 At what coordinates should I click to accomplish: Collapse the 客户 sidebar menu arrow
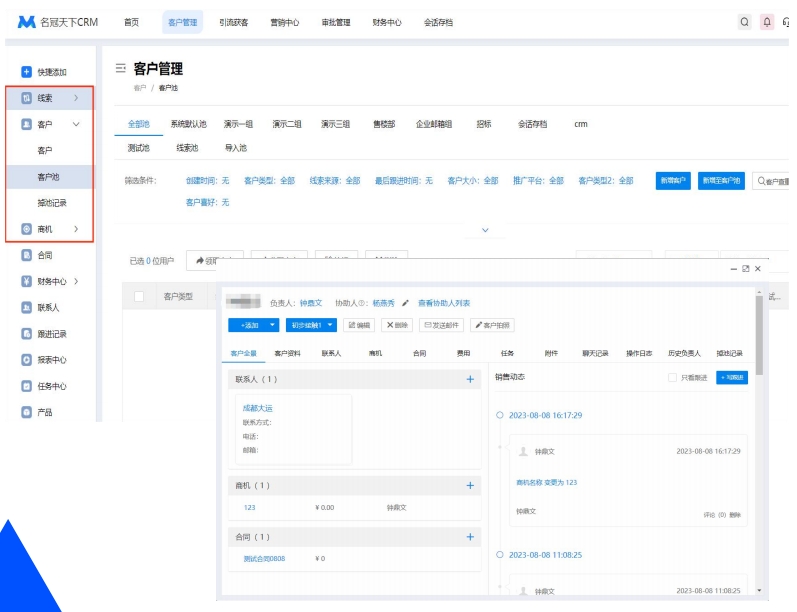click(x=76, y=124)
